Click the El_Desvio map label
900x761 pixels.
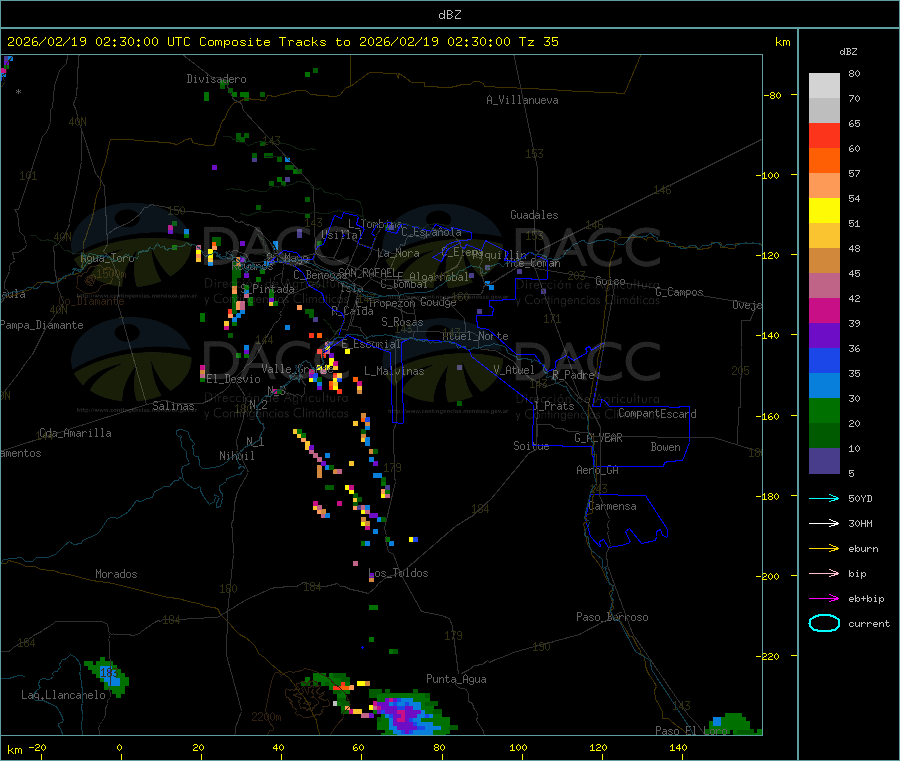234,379
